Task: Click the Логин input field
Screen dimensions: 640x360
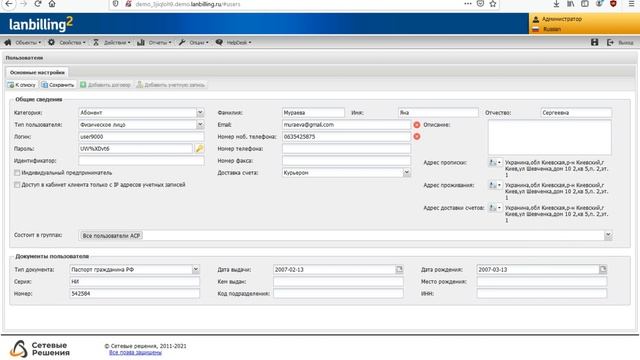Action: tap(141, 137)
